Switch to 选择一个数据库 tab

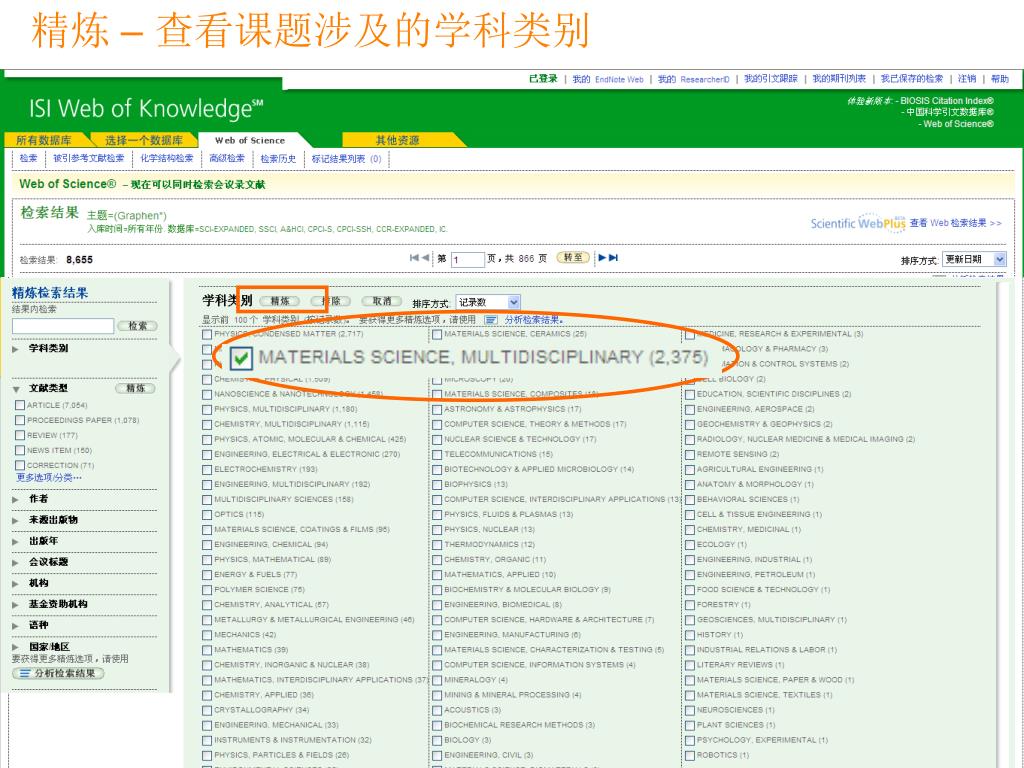click(x=144, y=140)
